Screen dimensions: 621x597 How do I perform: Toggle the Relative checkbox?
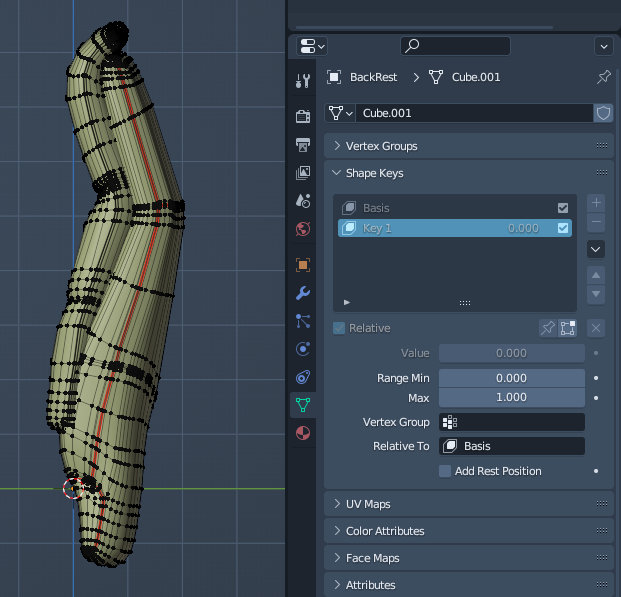[339, 328]
